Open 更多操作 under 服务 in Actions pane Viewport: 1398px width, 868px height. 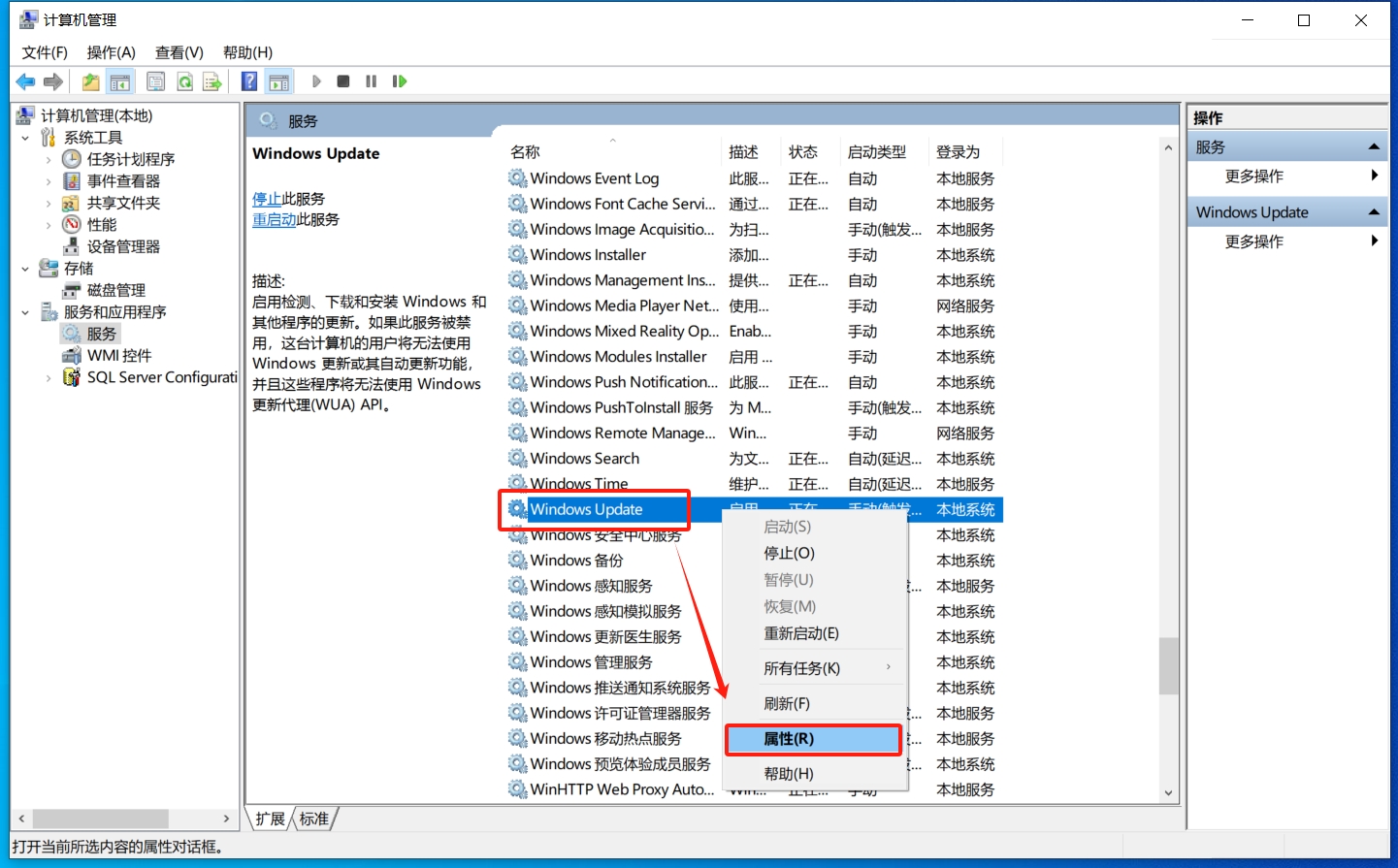click(1253, 177)
